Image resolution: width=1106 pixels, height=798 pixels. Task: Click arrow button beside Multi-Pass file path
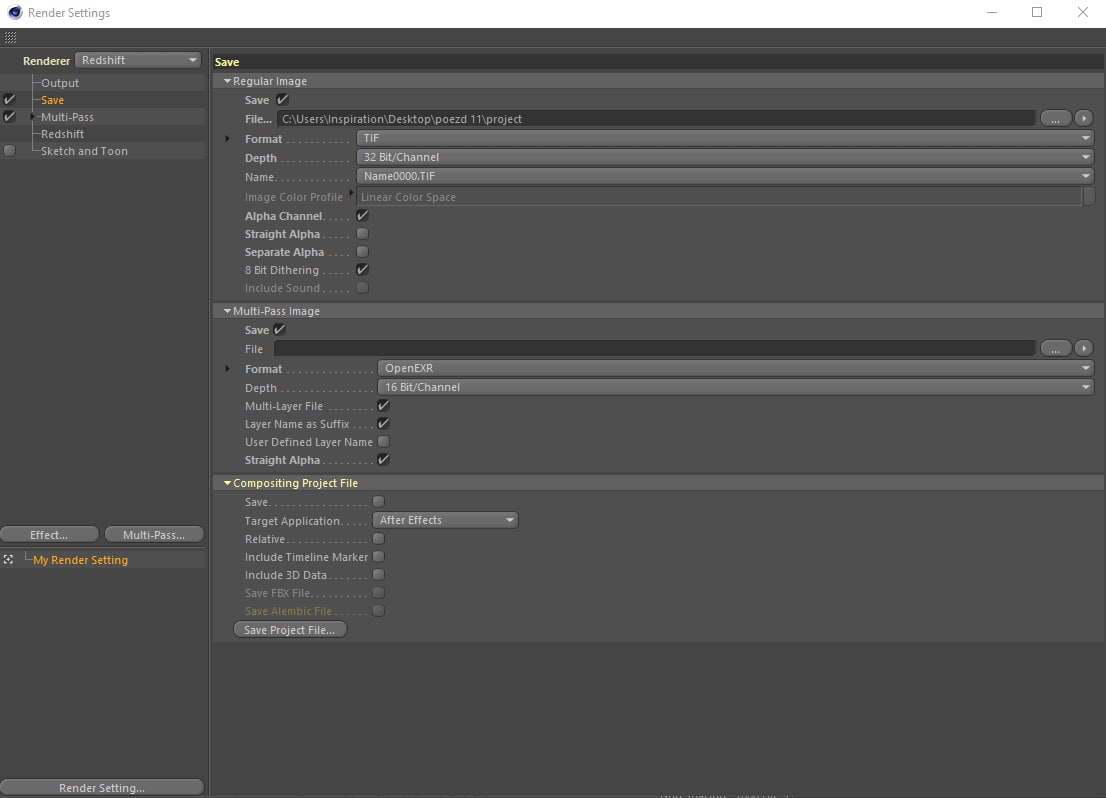click(x=1083, y=348)
